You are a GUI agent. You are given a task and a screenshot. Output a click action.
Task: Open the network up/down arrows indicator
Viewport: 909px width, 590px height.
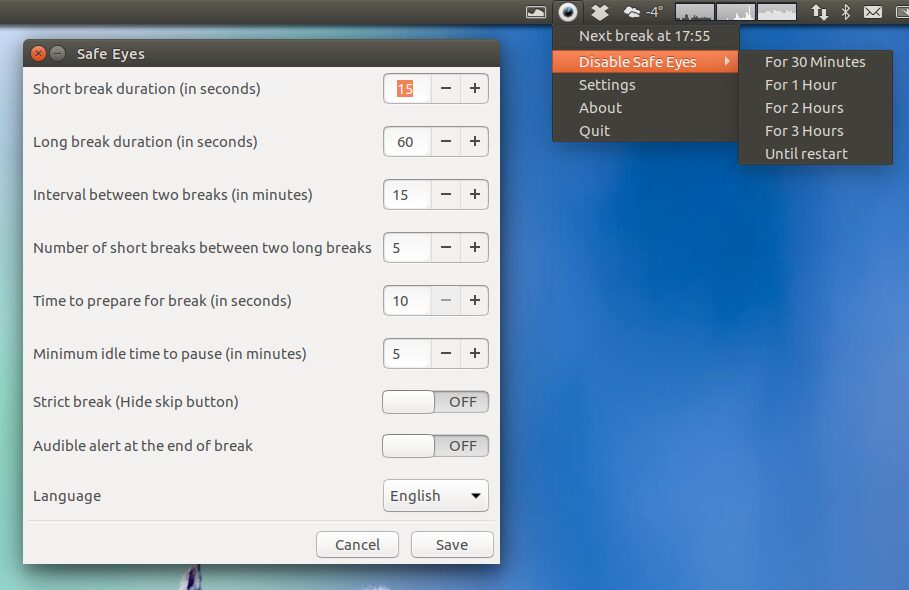click(x=819, y=12)
